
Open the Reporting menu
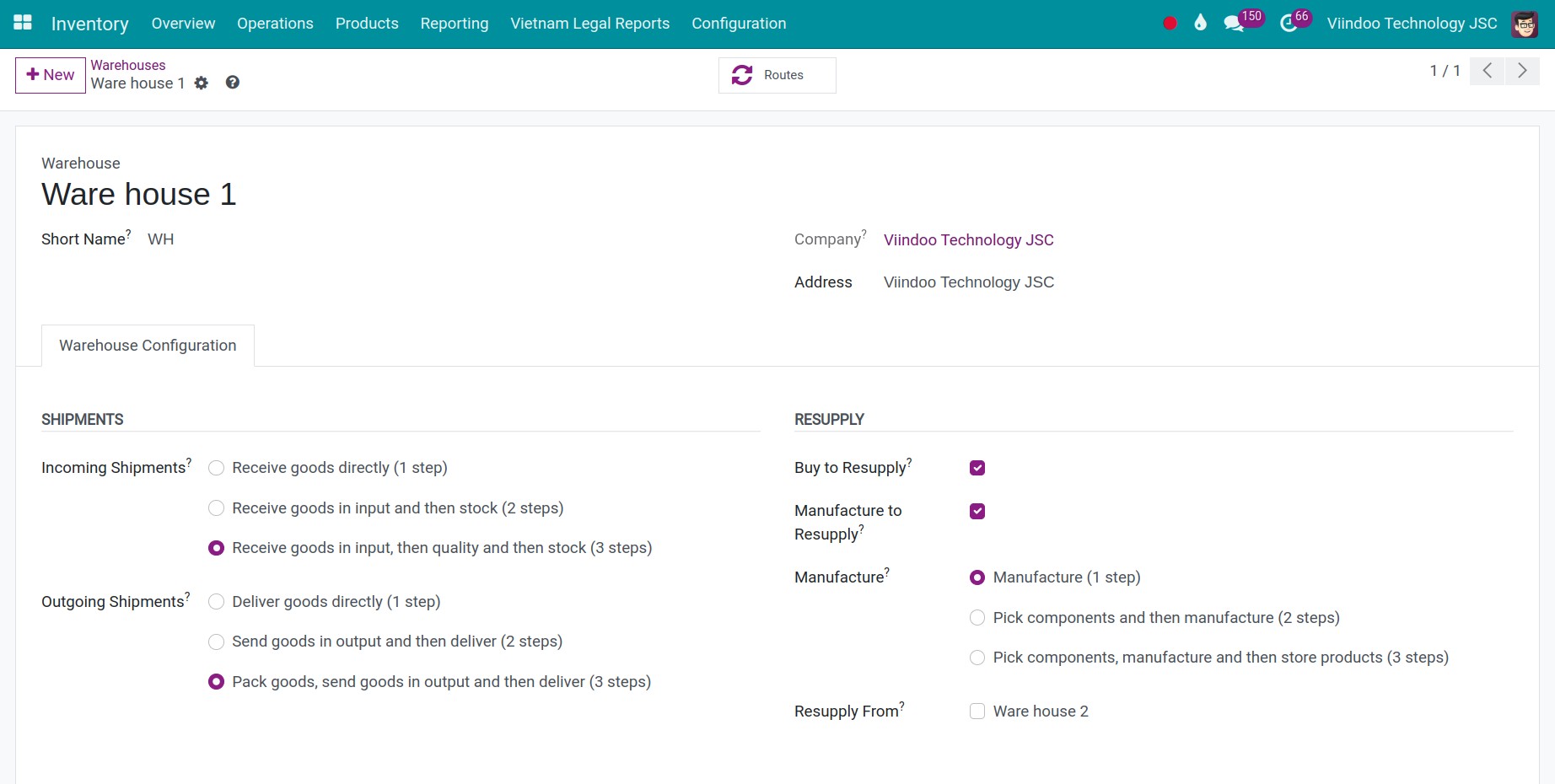pos(455,24)
